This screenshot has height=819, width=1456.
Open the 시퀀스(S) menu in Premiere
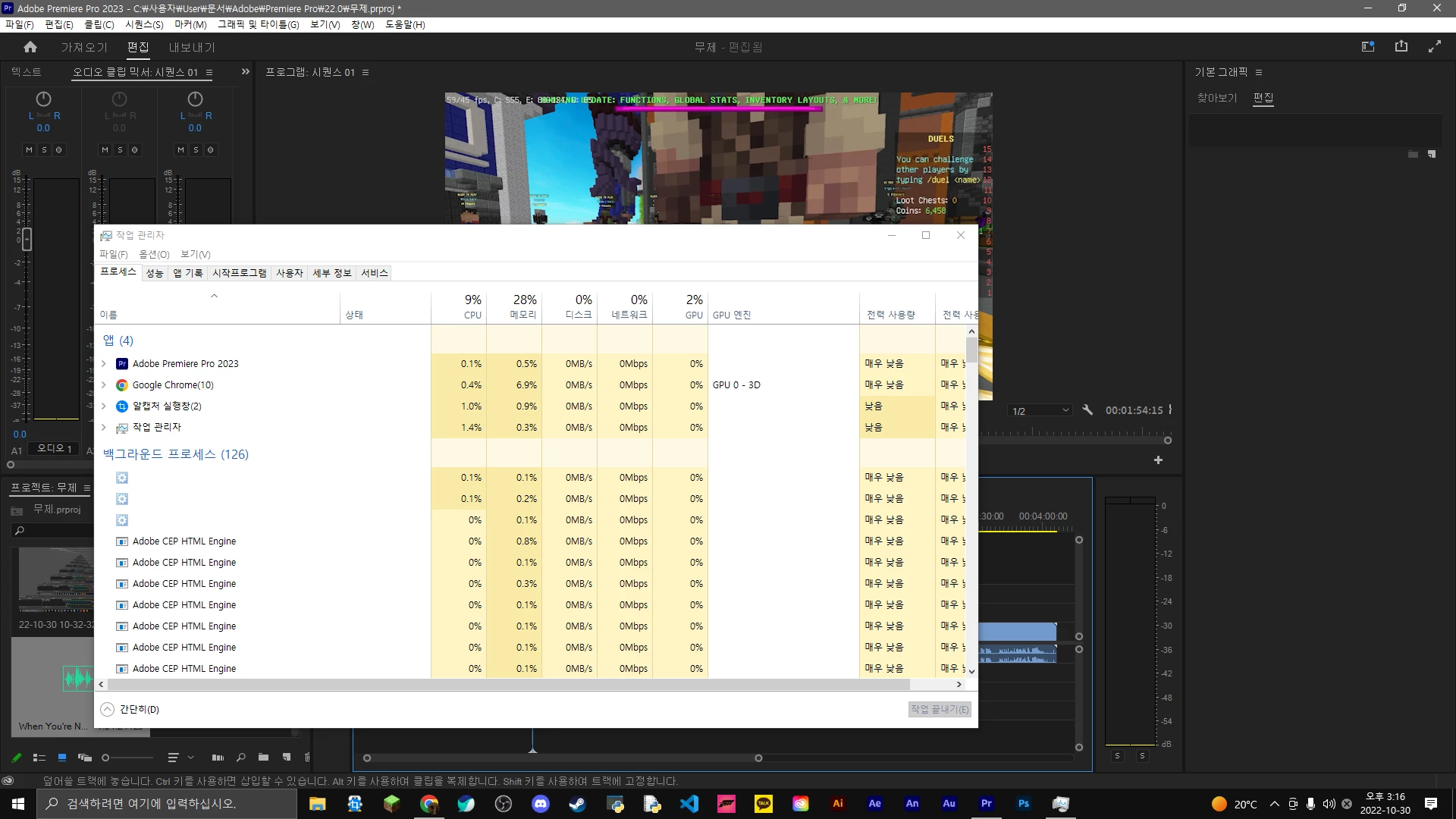(144, 24)
